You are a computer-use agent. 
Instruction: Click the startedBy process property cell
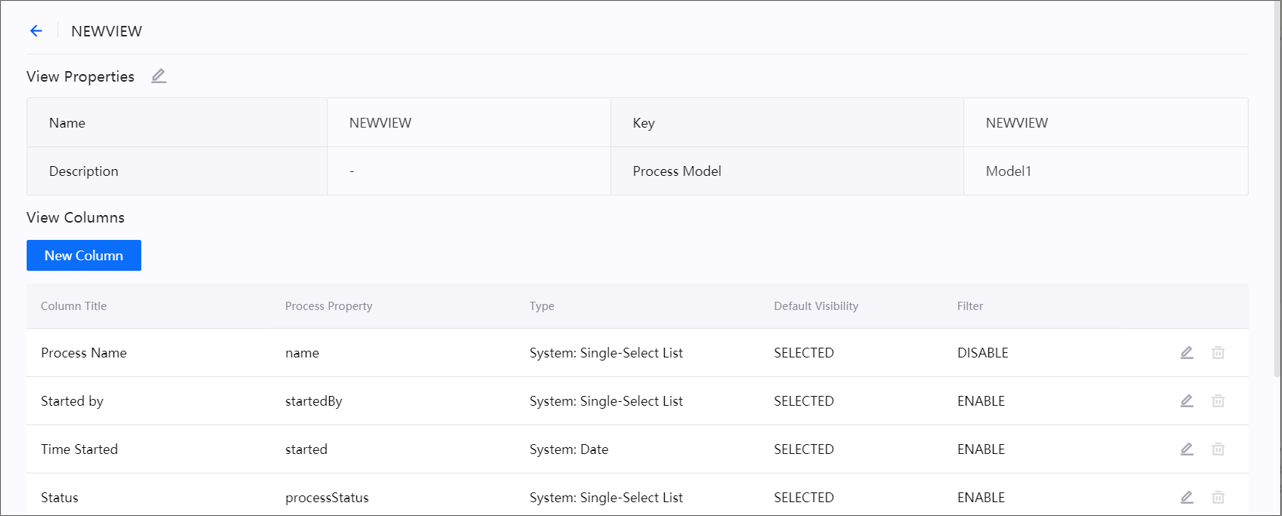[314, 401]
